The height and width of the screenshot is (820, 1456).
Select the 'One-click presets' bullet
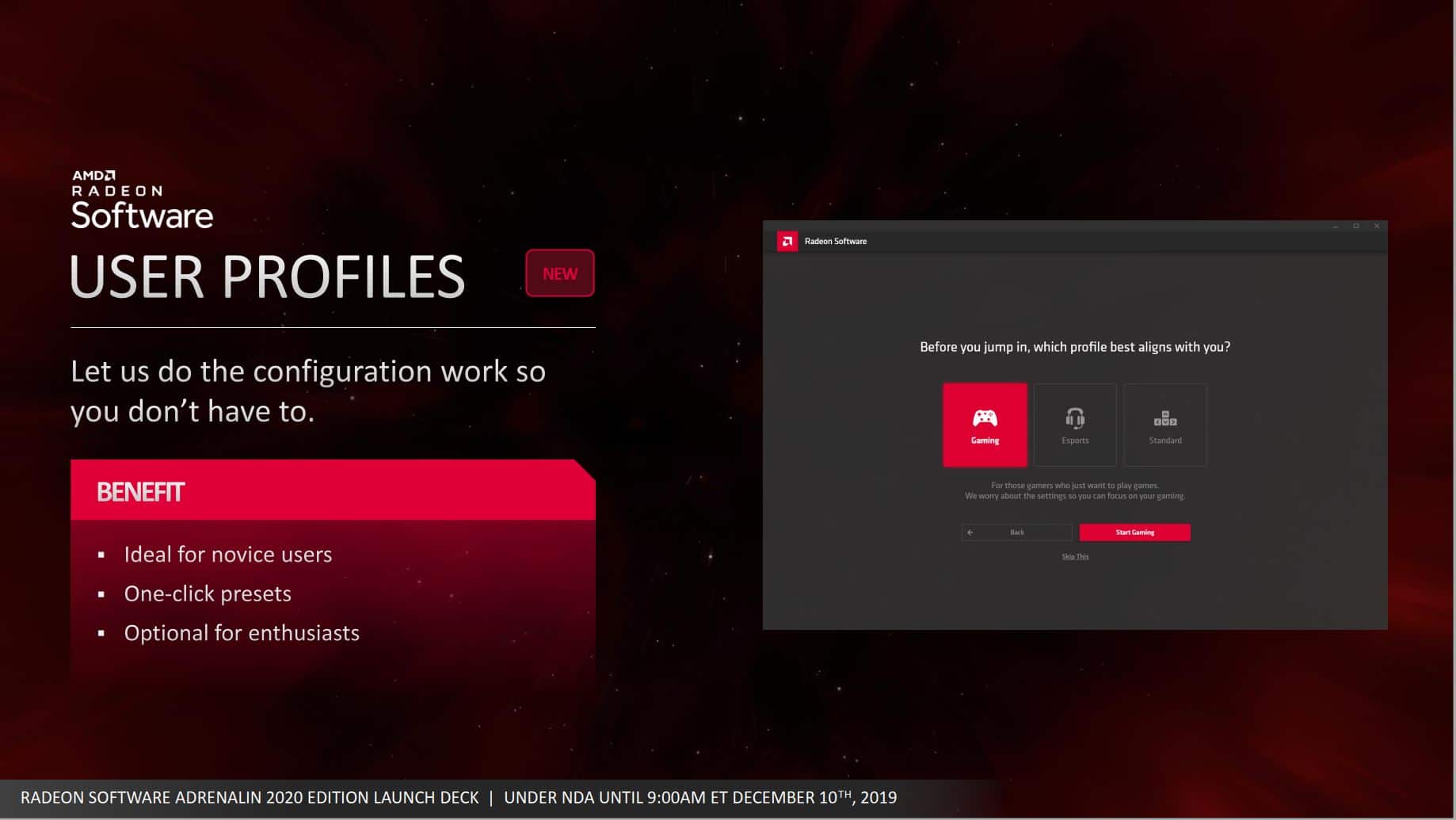tap(208, 594)
